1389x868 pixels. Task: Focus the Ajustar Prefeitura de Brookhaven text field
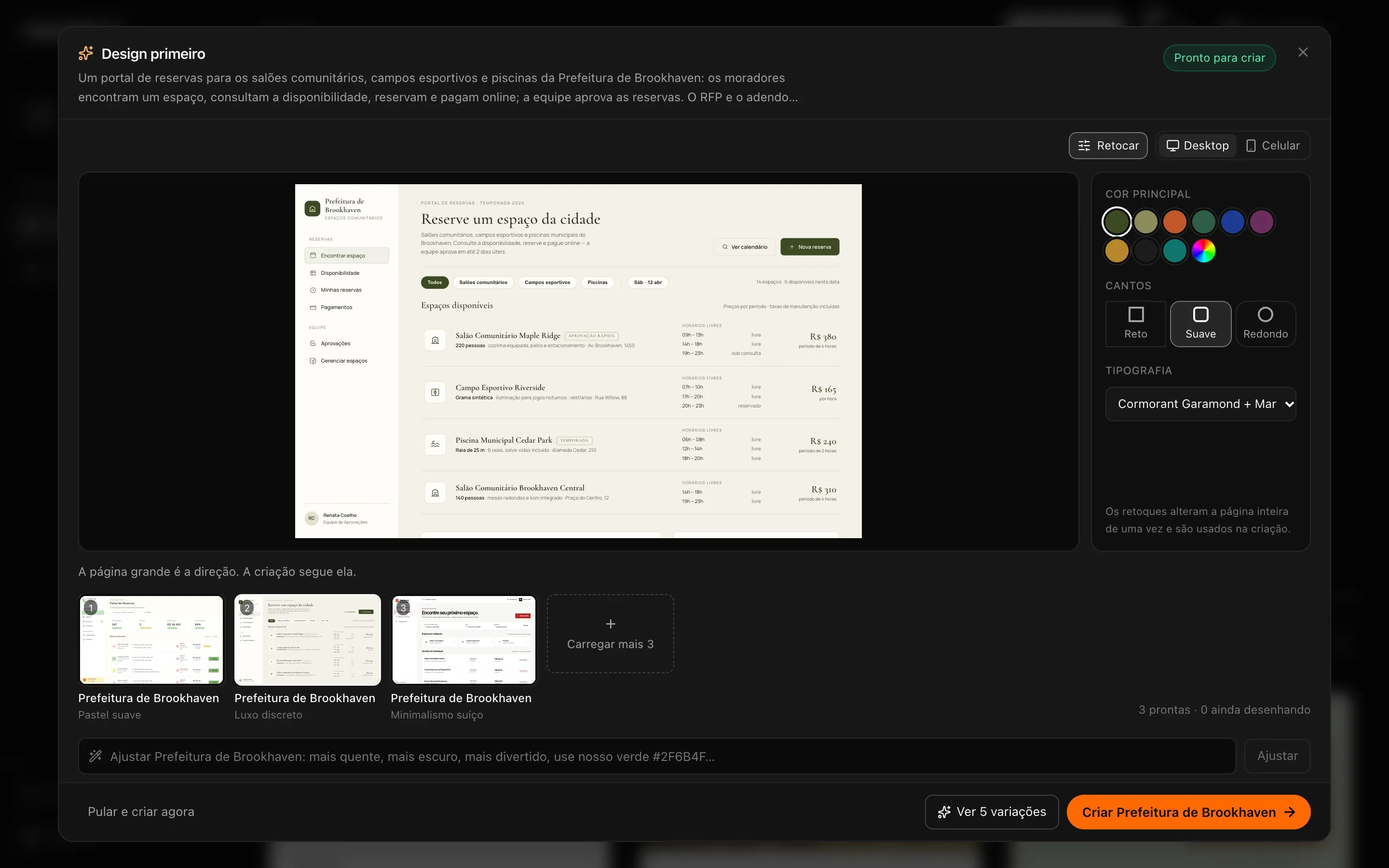[656, 756]
